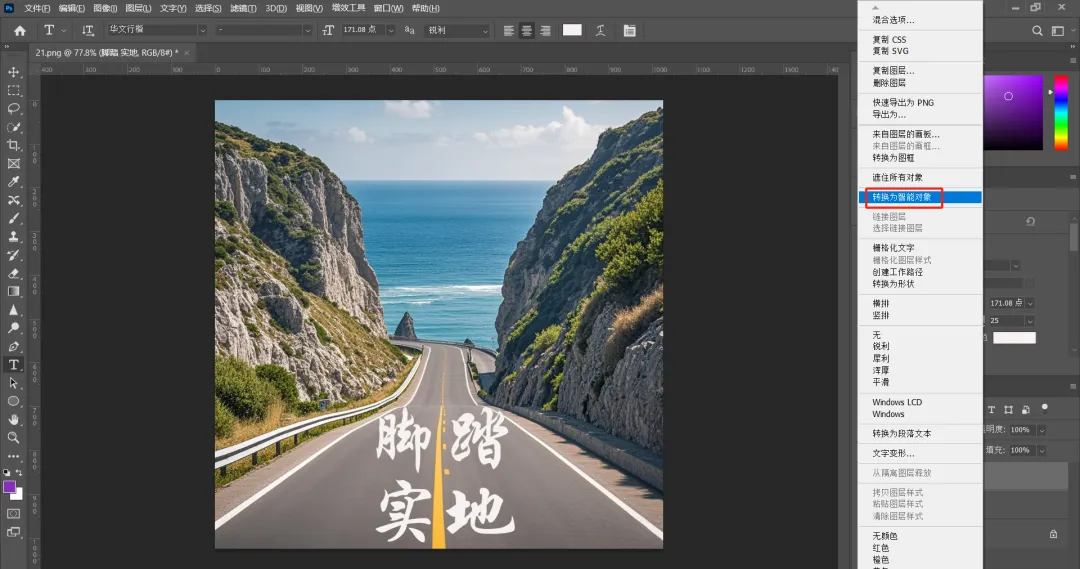Toggle the smart object layer filter icon

pos(1026,410)
